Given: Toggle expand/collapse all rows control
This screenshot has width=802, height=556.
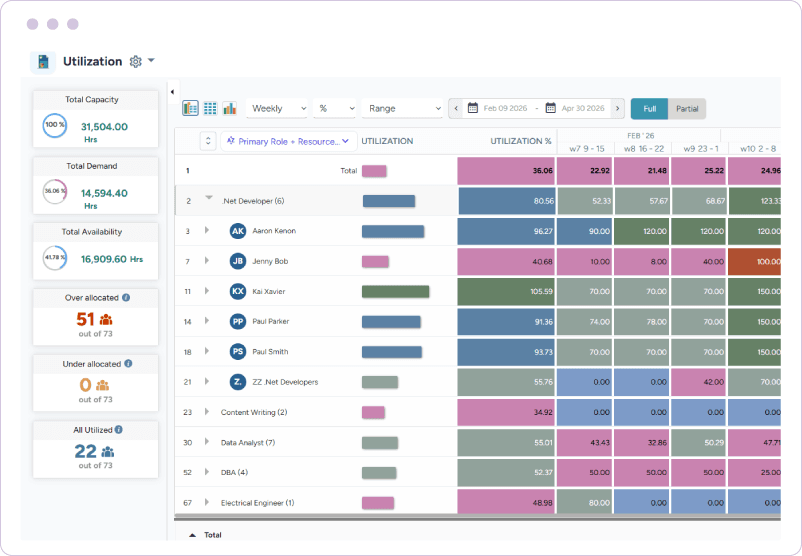Looking at the screenshot, I should (x=208, y=141).
